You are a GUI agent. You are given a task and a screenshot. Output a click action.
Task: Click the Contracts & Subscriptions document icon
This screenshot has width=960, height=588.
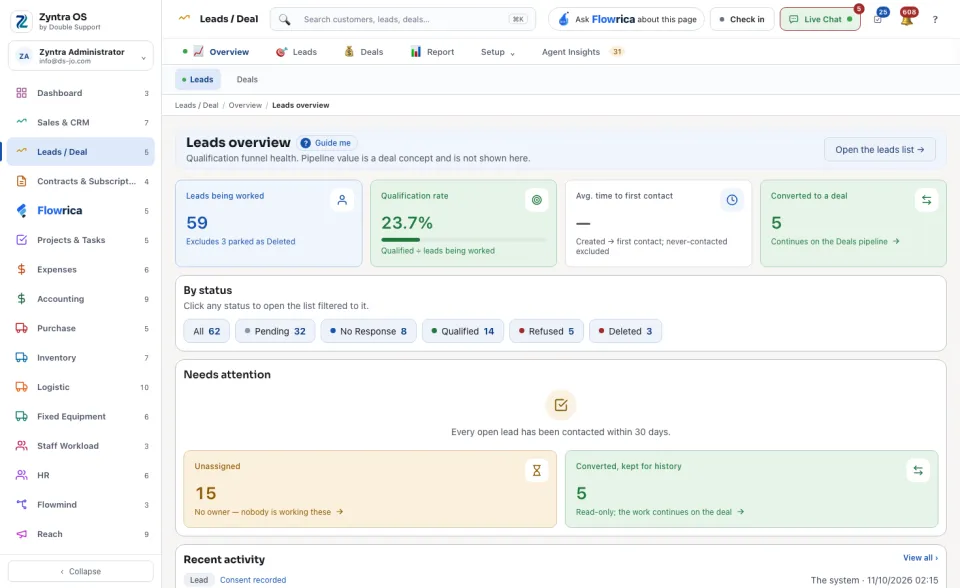[21, 181]
